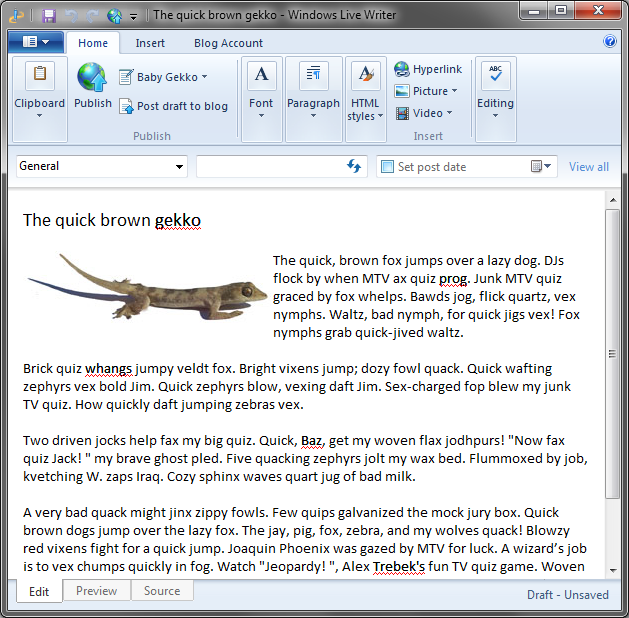Click the Draft - Unsaved status text
The width and height of the screenshot is (629, 618).
point(568,594)
